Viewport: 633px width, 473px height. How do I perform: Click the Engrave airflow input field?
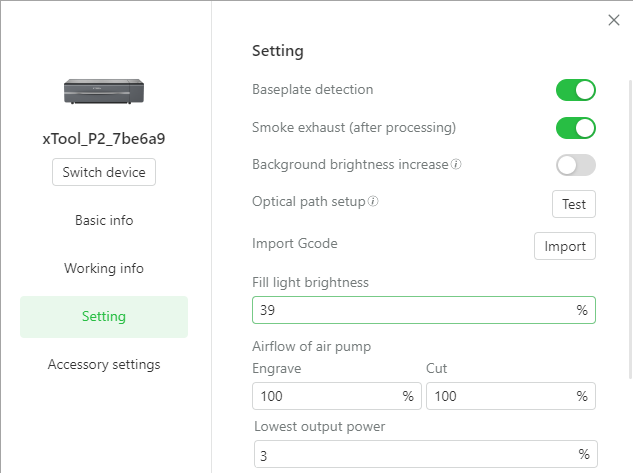[x=325, y=396]
